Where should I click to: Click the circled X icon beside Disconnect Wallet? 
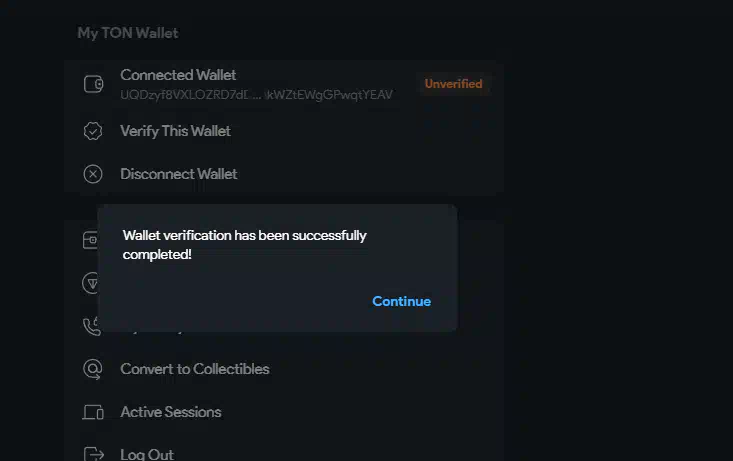click(x=93, y=174)
